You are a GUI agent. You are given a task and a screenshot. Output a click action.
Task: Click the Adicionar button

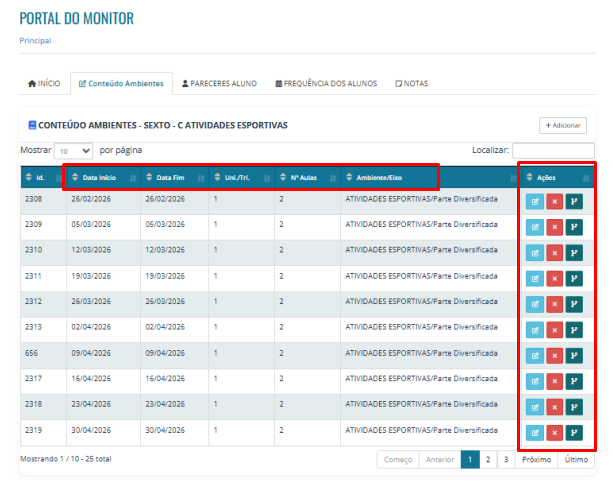(563, 125)
